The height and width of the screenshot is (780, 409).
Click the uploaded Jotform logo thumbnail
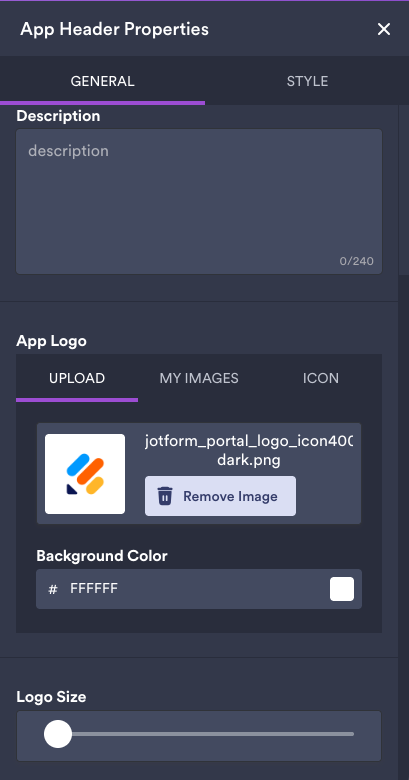[x=85, y=474]
